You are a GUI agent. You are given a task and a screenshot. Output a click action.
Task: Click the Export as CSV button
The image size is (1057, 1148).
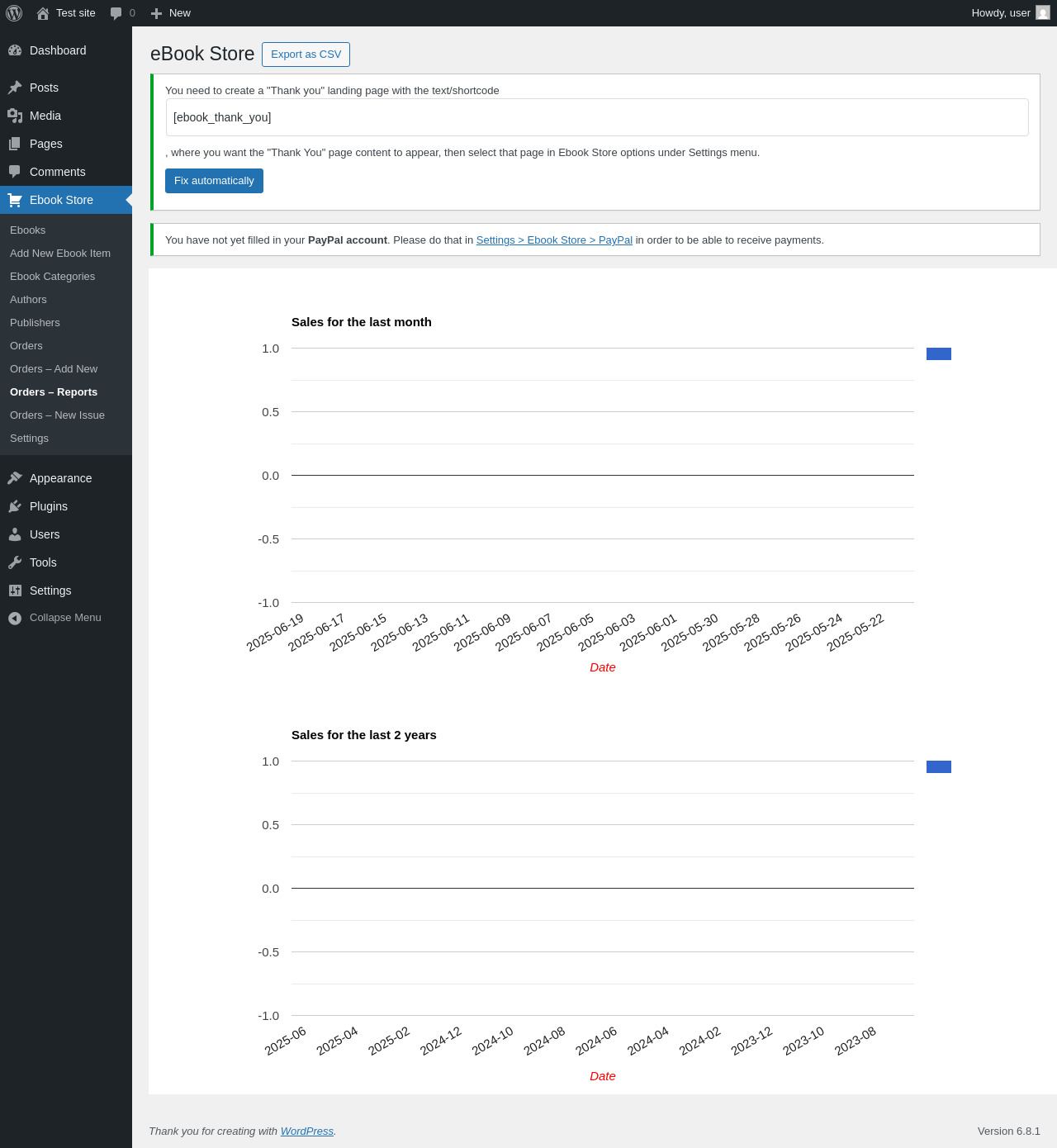[x=306, y=55]
